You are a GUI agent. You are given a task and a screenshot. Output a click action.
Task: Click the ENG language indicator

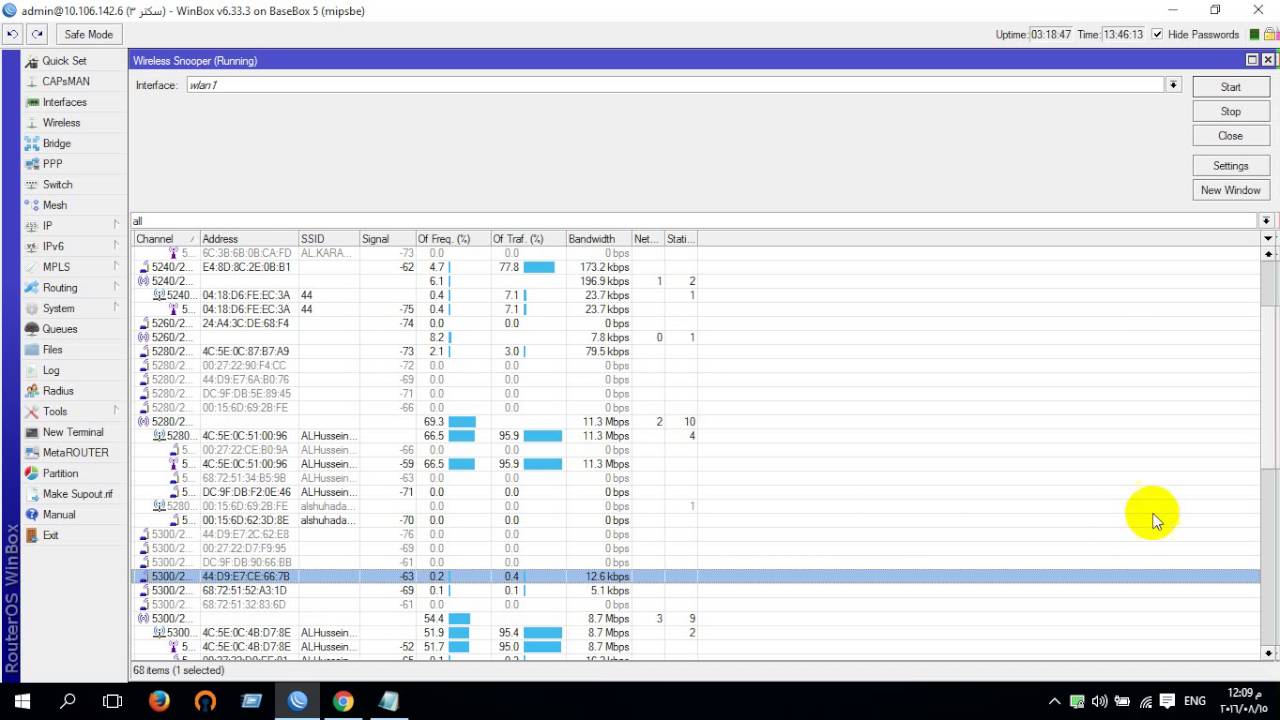pos(1194,701)
